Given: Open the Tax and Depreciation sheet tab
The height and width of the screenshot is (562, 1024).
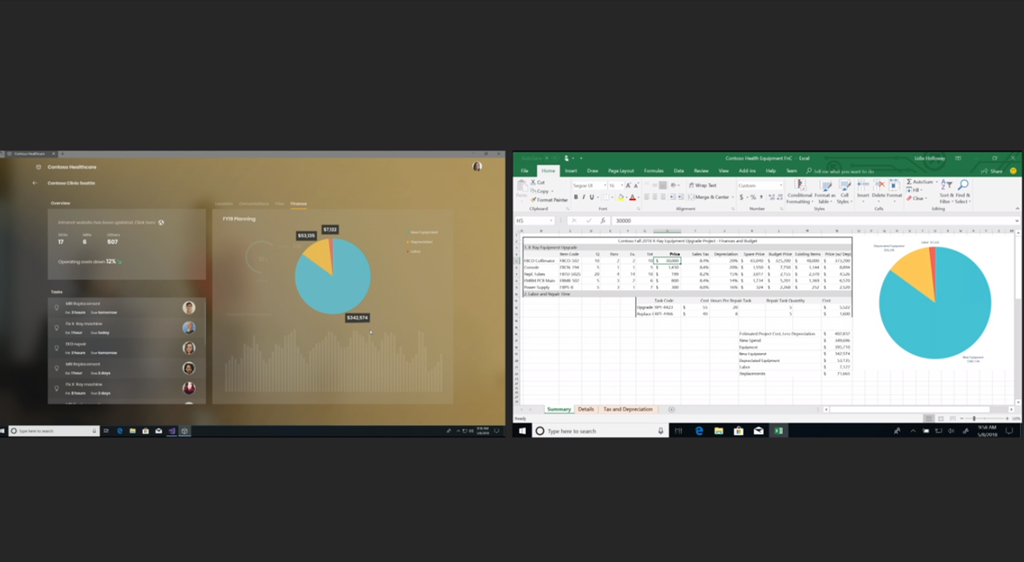Looking at the screenshot, I should 628,409.
